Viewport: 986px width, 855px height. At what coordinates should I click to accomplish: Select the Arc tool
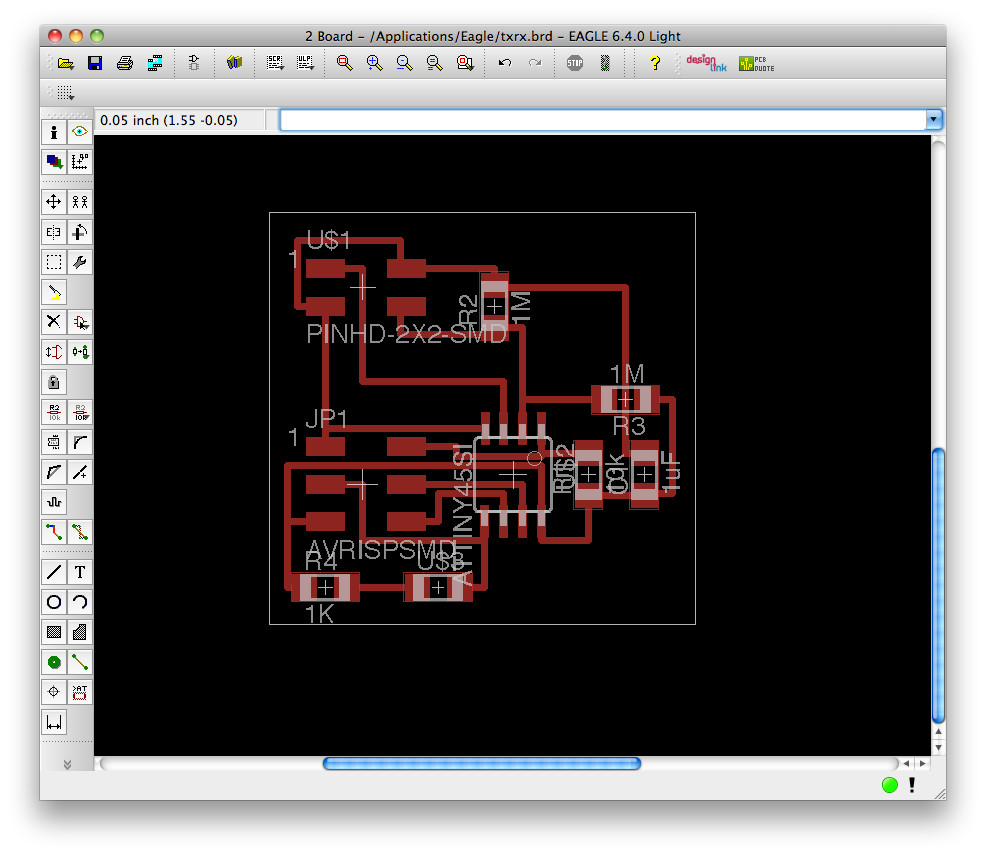80,602
